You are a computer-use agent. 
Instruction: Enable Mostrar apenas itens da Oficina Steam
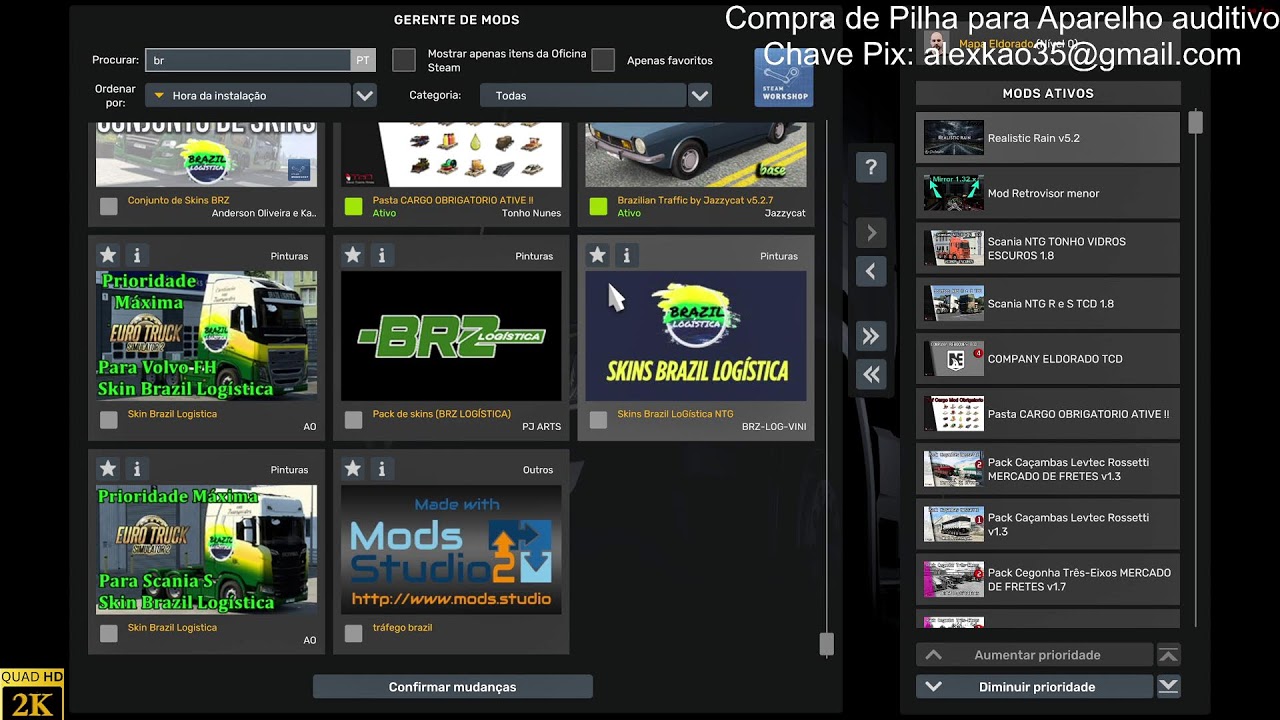[x=404, y=60]
